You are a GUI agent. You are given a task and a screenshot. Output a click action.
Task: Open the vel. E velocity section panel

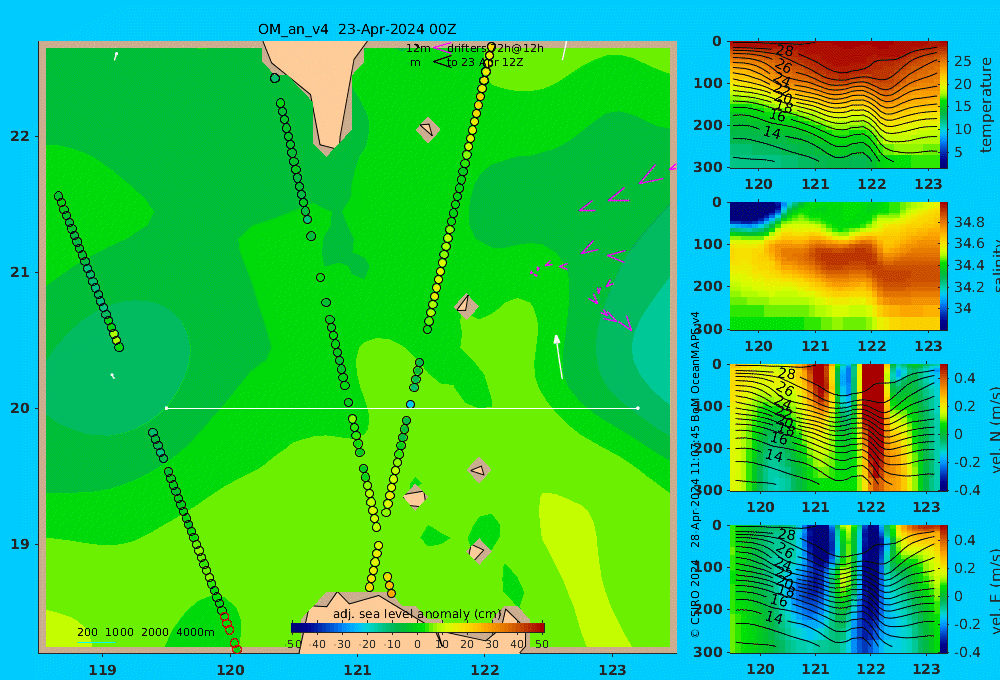[834, 589]
